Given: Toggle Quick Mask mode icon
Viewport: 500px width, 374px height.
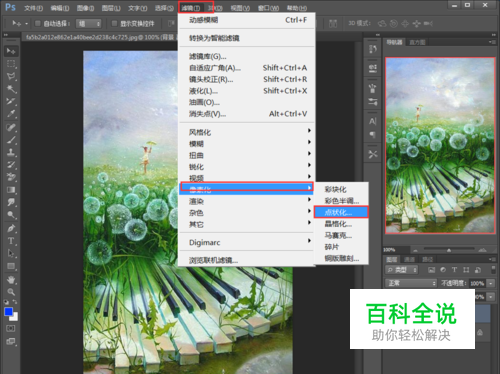Looking at the screenshot, I should 11,328.
